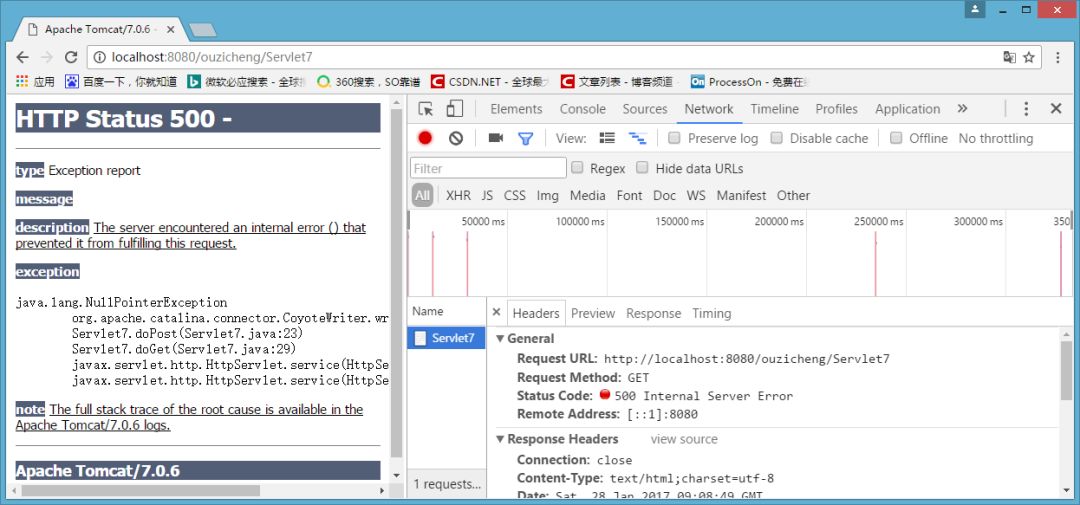The height and width of the screenshot is (505, 1080).
Task: Collapse the Response Headers section
Action: (x=501, y=439)
